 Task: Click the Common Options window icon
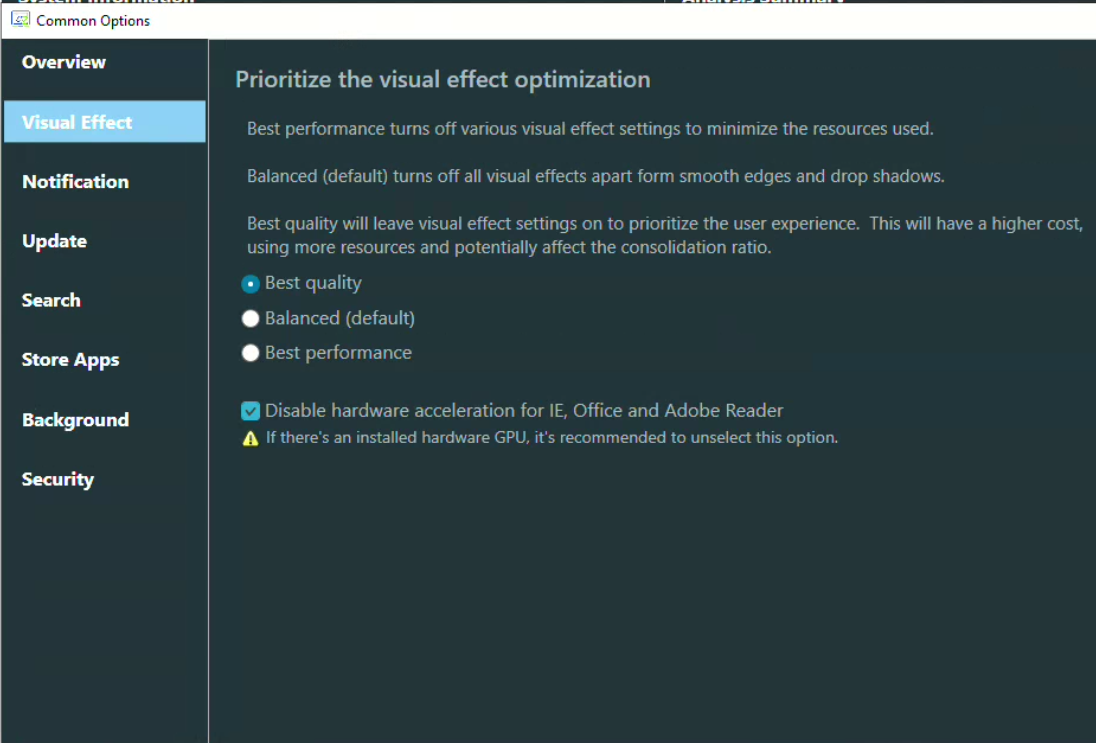(20, 20)
